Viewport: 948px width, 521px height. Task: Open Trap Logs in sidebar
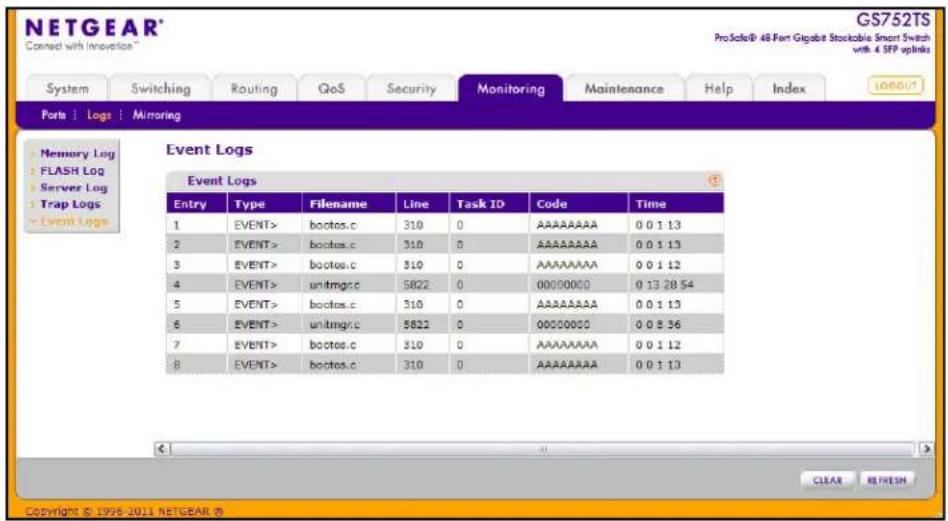pyautogui.click(x=70, y=204)
